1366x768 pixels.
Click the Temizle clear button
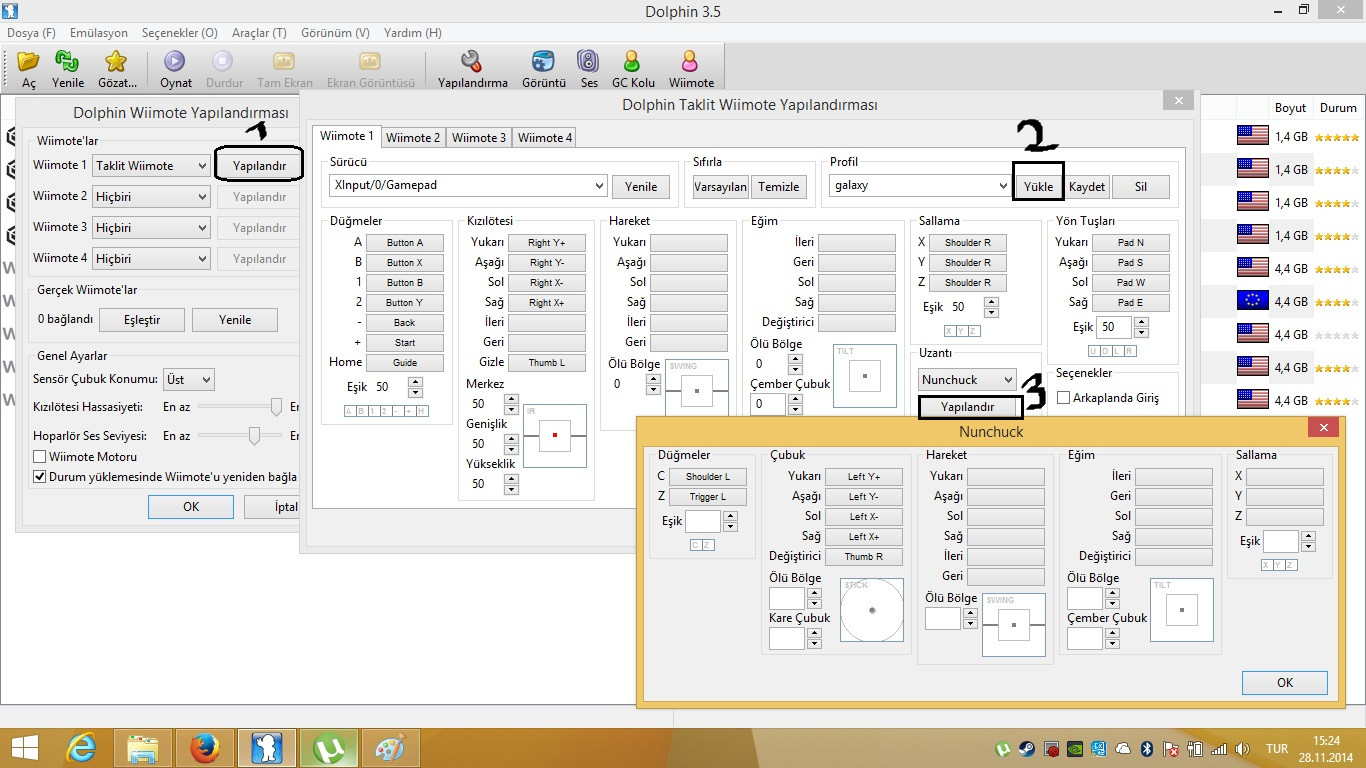point(779,187)
